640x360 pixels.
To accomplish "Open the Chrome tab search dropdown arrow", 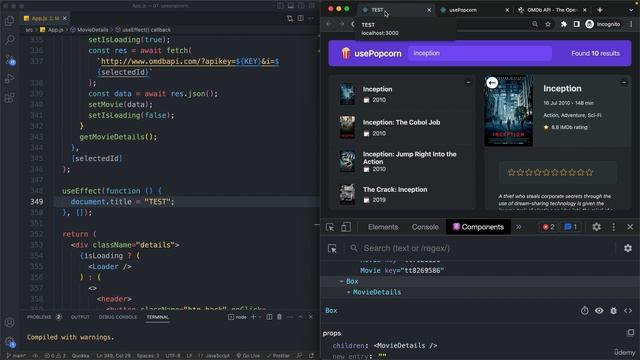I will (631, 10).
